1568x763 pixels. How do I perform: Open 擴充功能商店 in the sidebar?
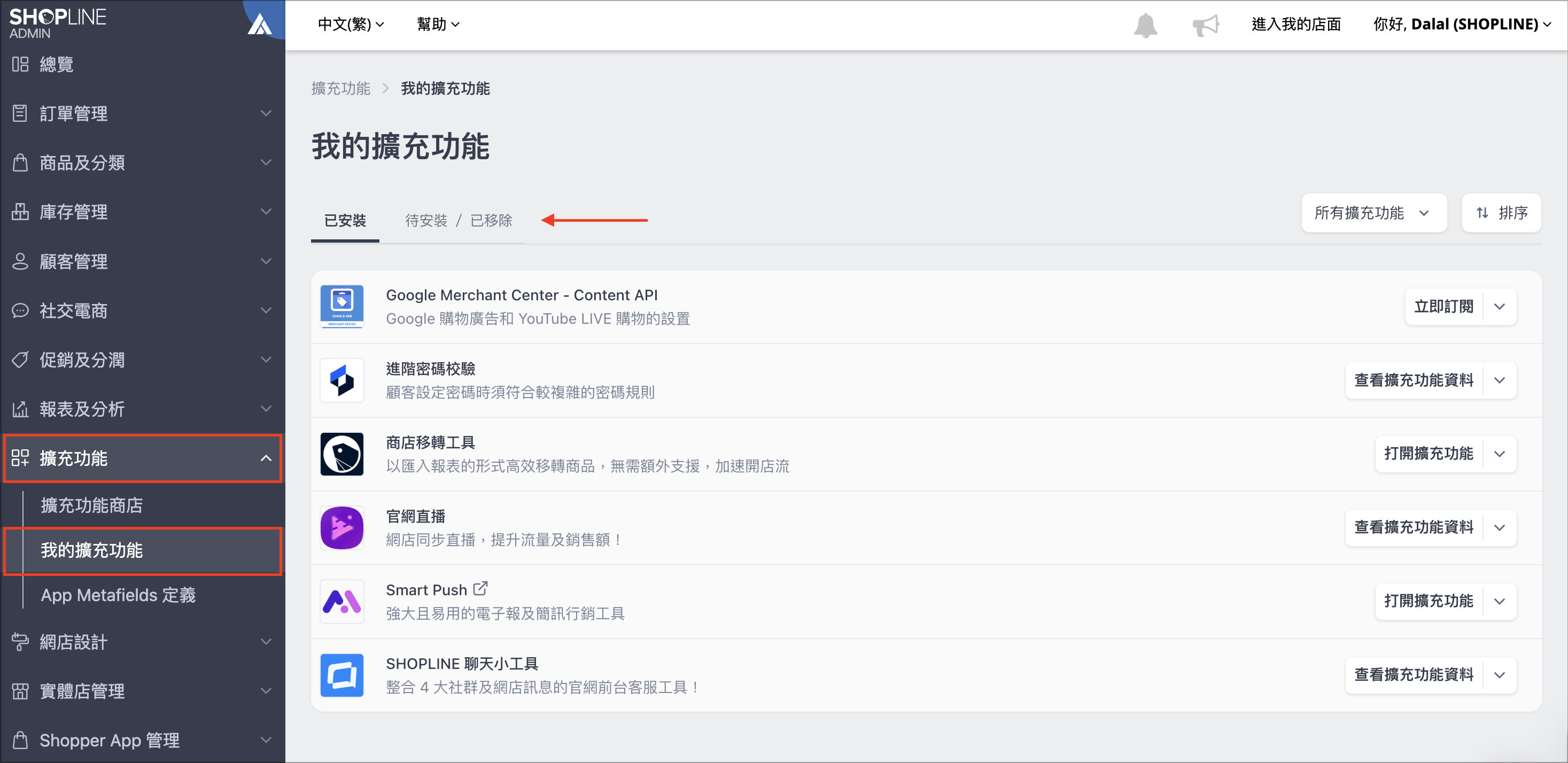pyautogui.click(x=92, y=505)
